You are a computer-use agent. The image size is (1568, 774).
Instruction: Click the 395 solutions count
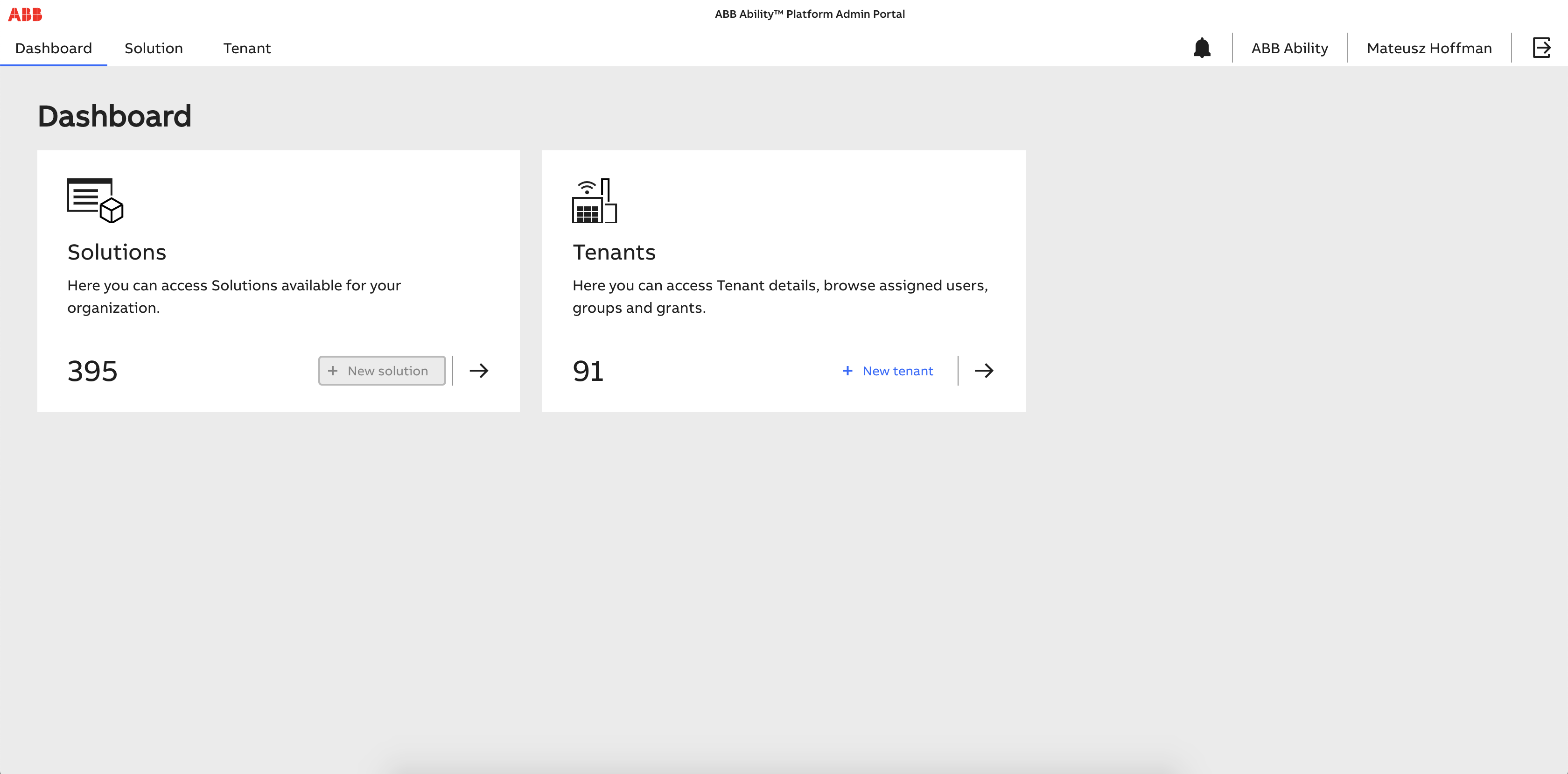[92, 371]
